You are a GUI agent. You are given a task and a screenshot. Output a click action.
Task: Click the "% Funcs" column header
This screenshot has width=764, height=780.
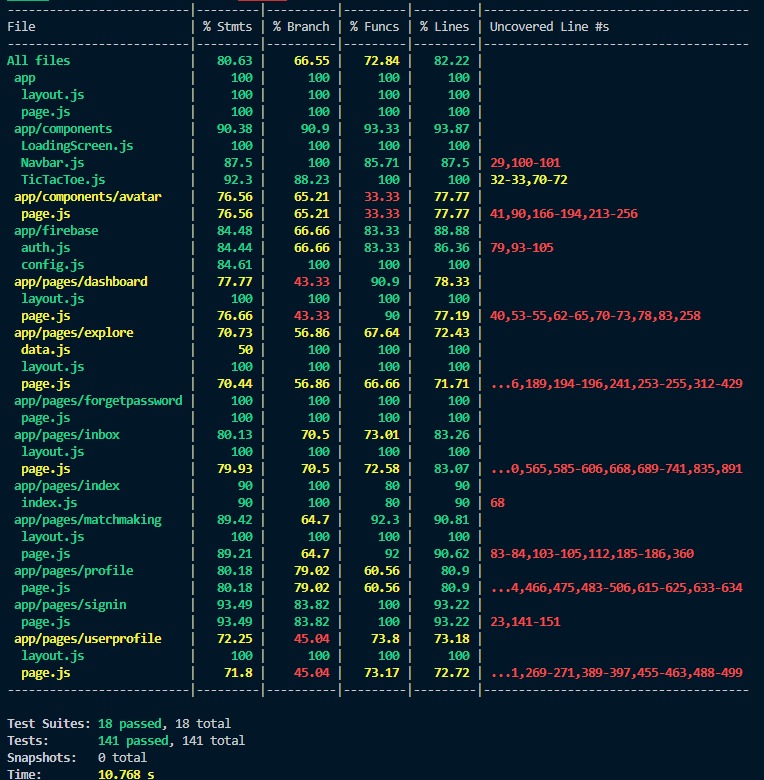(375, 27)
